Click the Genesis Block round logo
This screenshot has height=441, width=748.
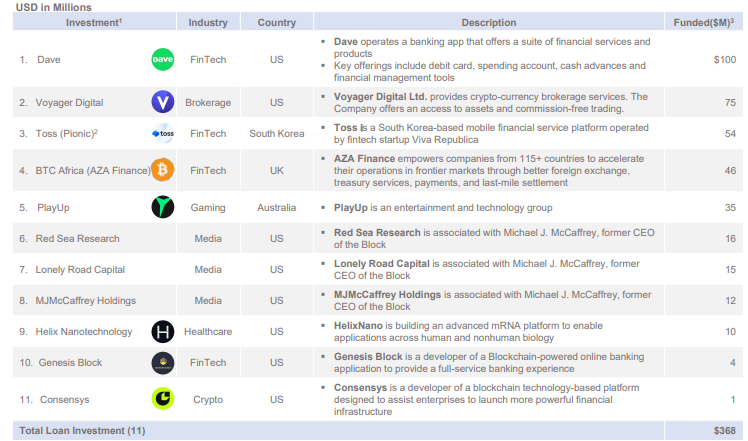coord(162,362)
